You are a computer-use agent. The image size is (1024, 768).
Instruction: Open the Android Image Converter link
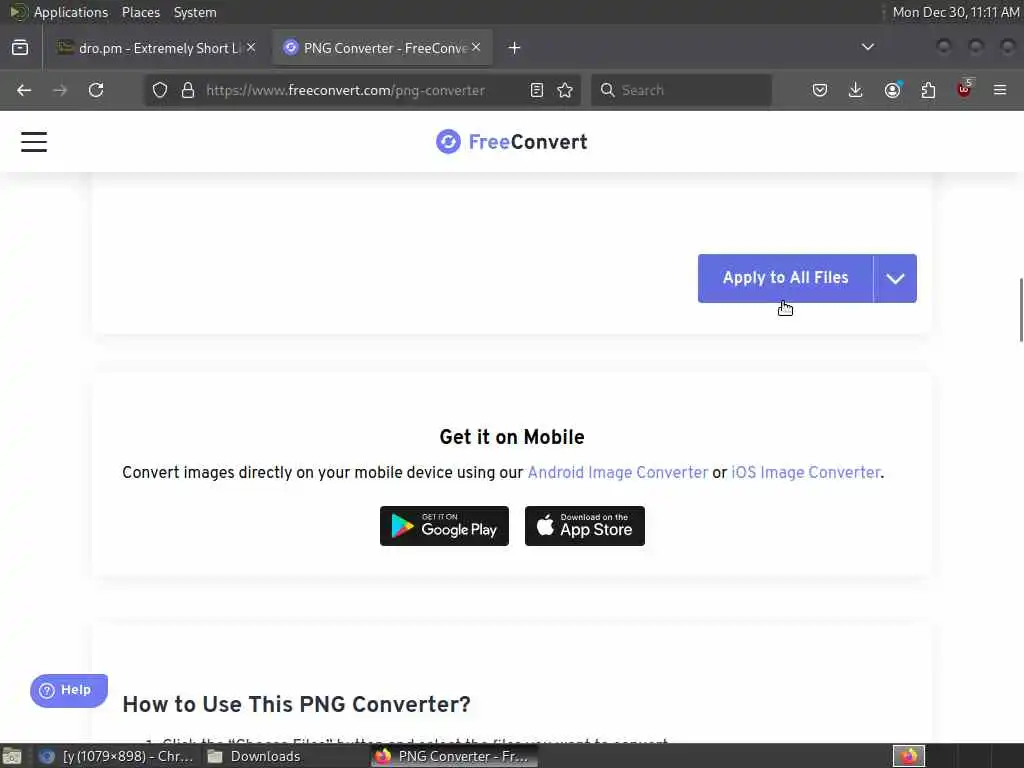(x=618, y=473)
